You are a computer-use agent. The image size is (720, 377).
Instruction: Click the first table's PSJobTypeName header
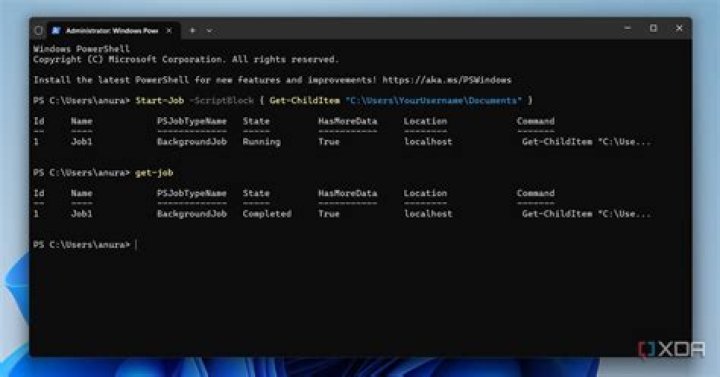point(192,121)
